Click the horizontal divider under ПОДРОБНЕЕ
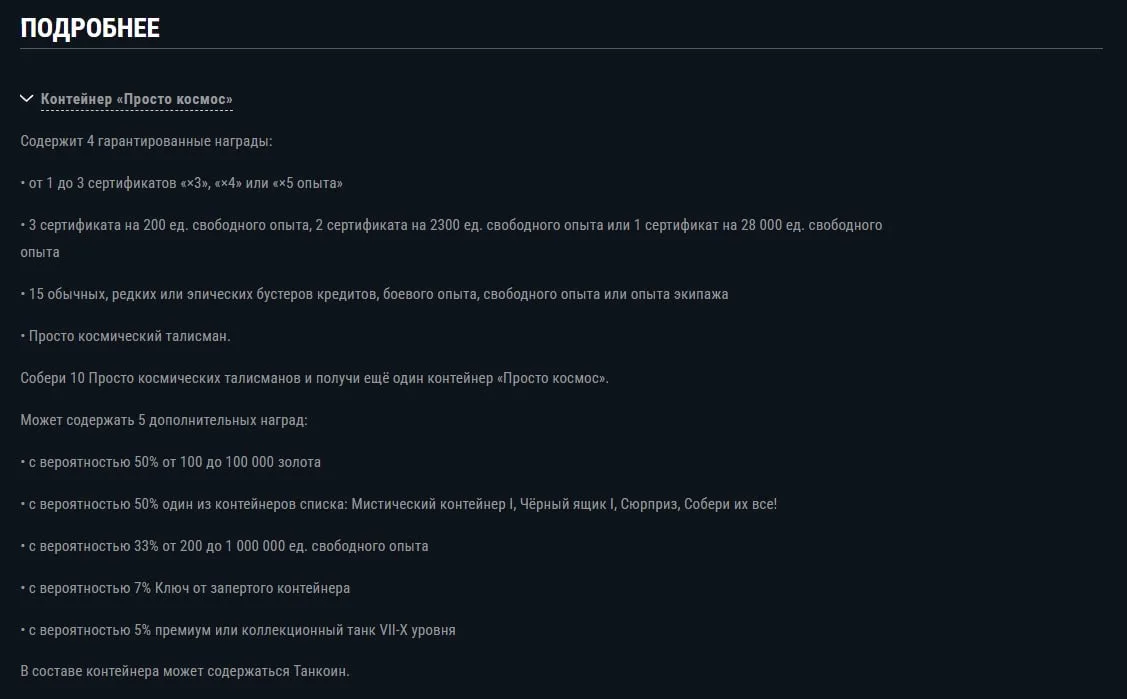The image size is (1127, 699). (561, 49)
